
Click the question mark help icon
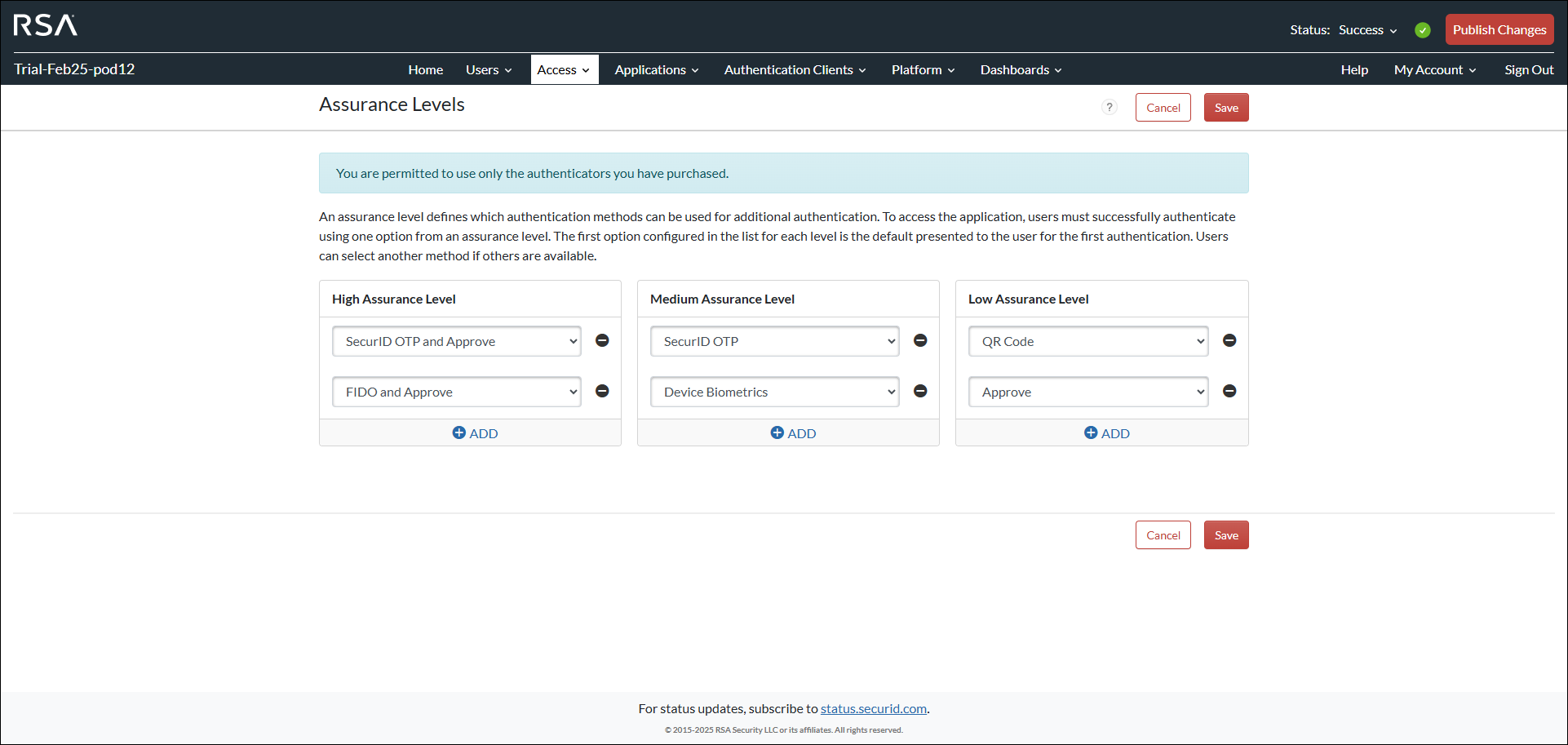point(1109,107)
